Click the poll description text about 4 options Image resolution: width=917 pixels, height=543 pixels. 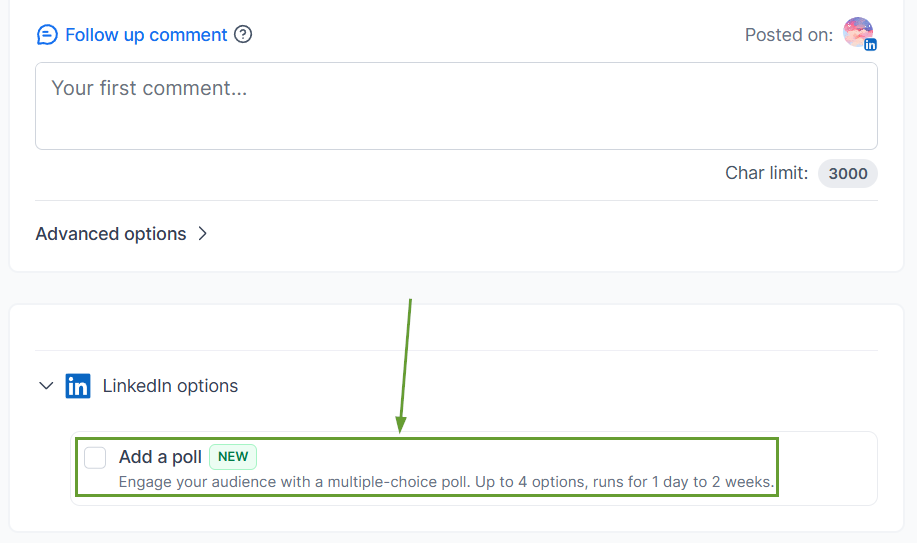click(446, 482)
